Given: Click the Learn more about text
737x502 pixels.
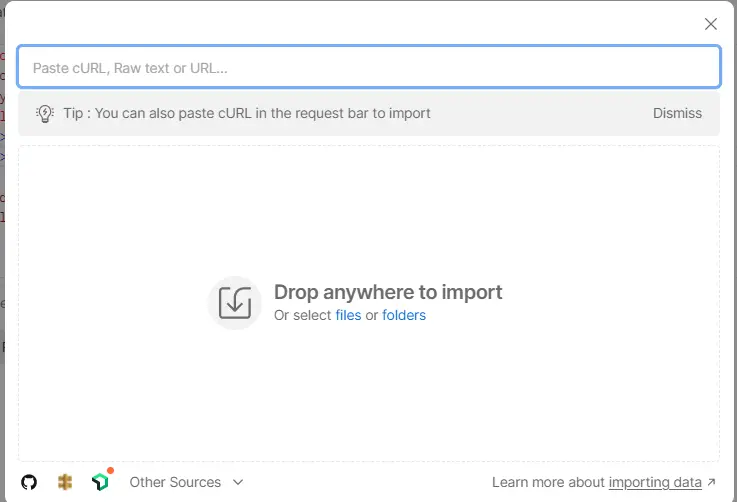Looking at the screenshot, I should coord(548,482).
